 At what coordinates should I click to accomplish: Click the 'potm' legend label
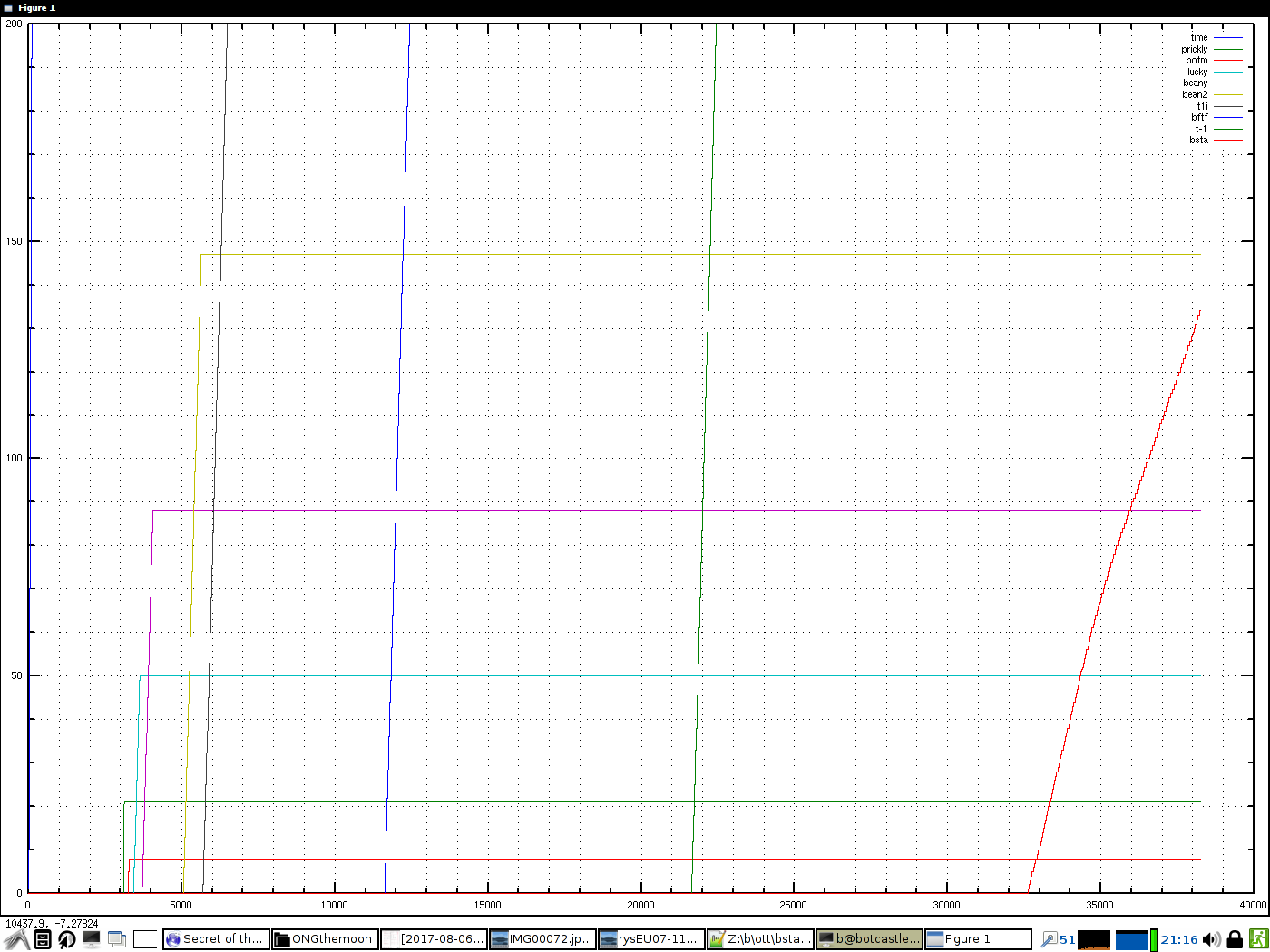point(1197,61)
